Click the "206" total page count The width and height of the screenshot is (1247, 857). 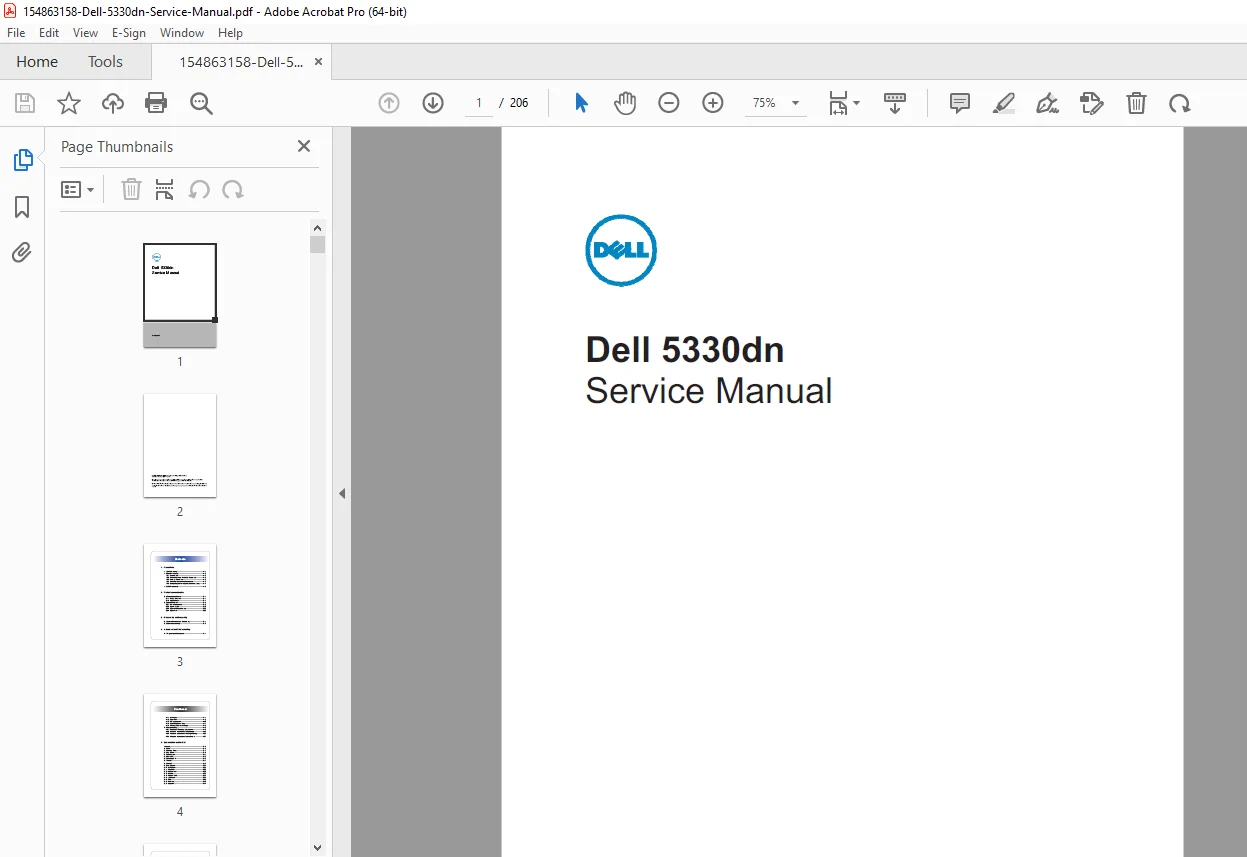click(519, 103)
